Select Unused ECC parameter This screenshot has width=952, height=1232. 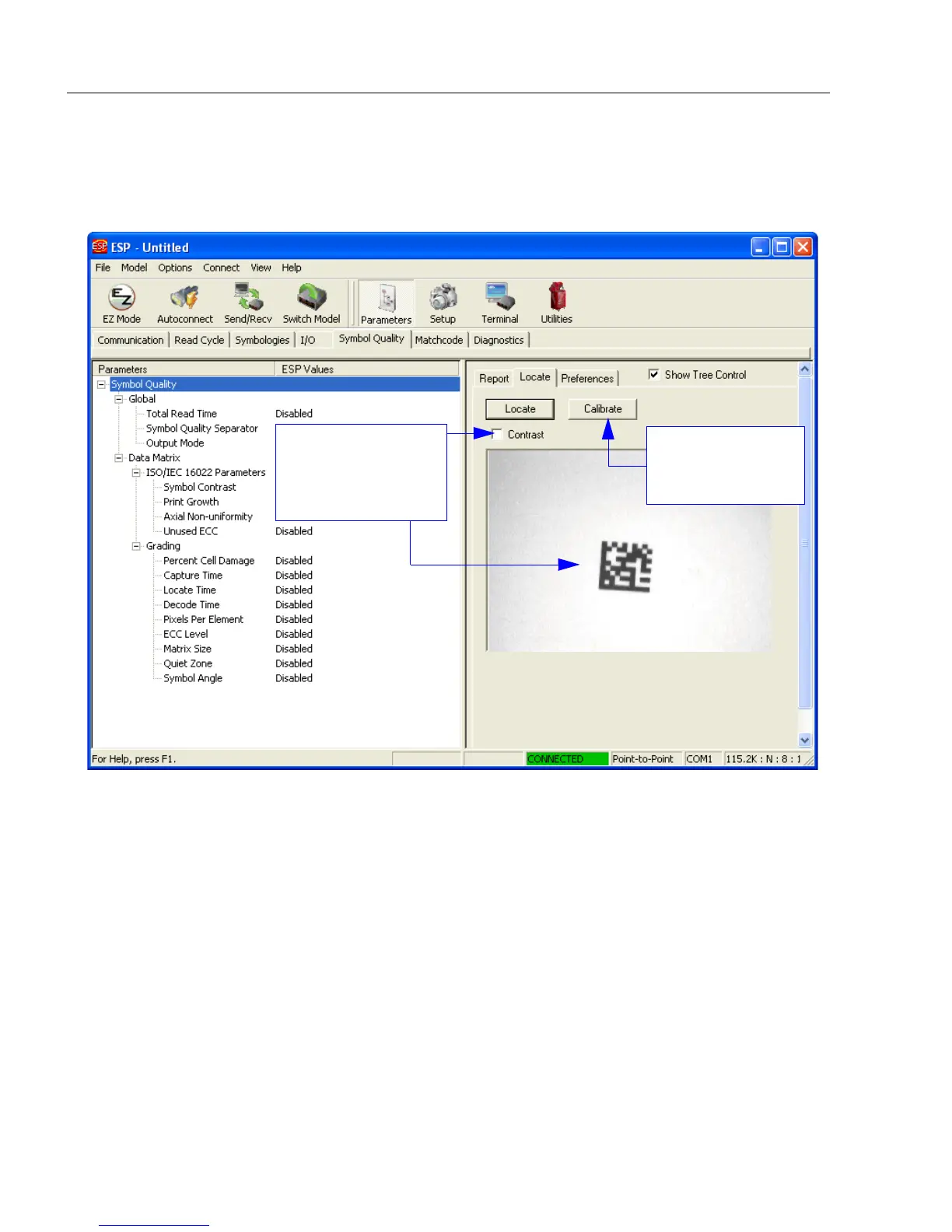tap(191, 532)
